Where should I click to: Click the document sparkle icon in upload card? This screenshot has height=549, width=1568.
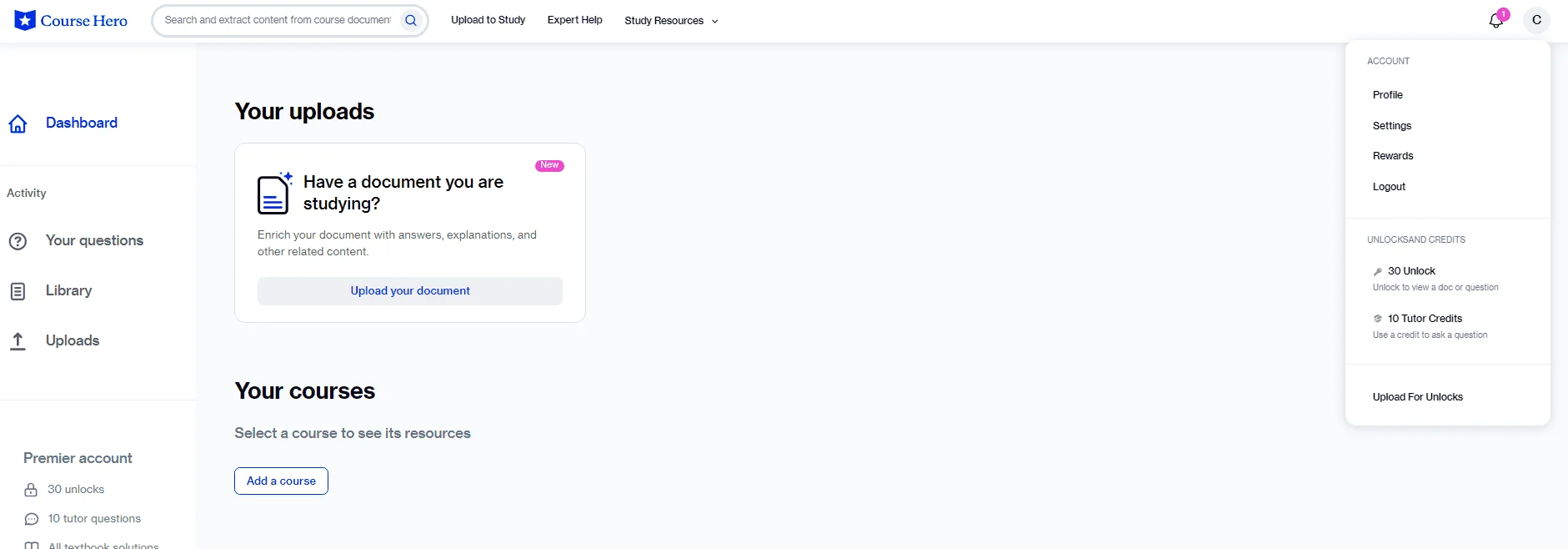(274, 193)
